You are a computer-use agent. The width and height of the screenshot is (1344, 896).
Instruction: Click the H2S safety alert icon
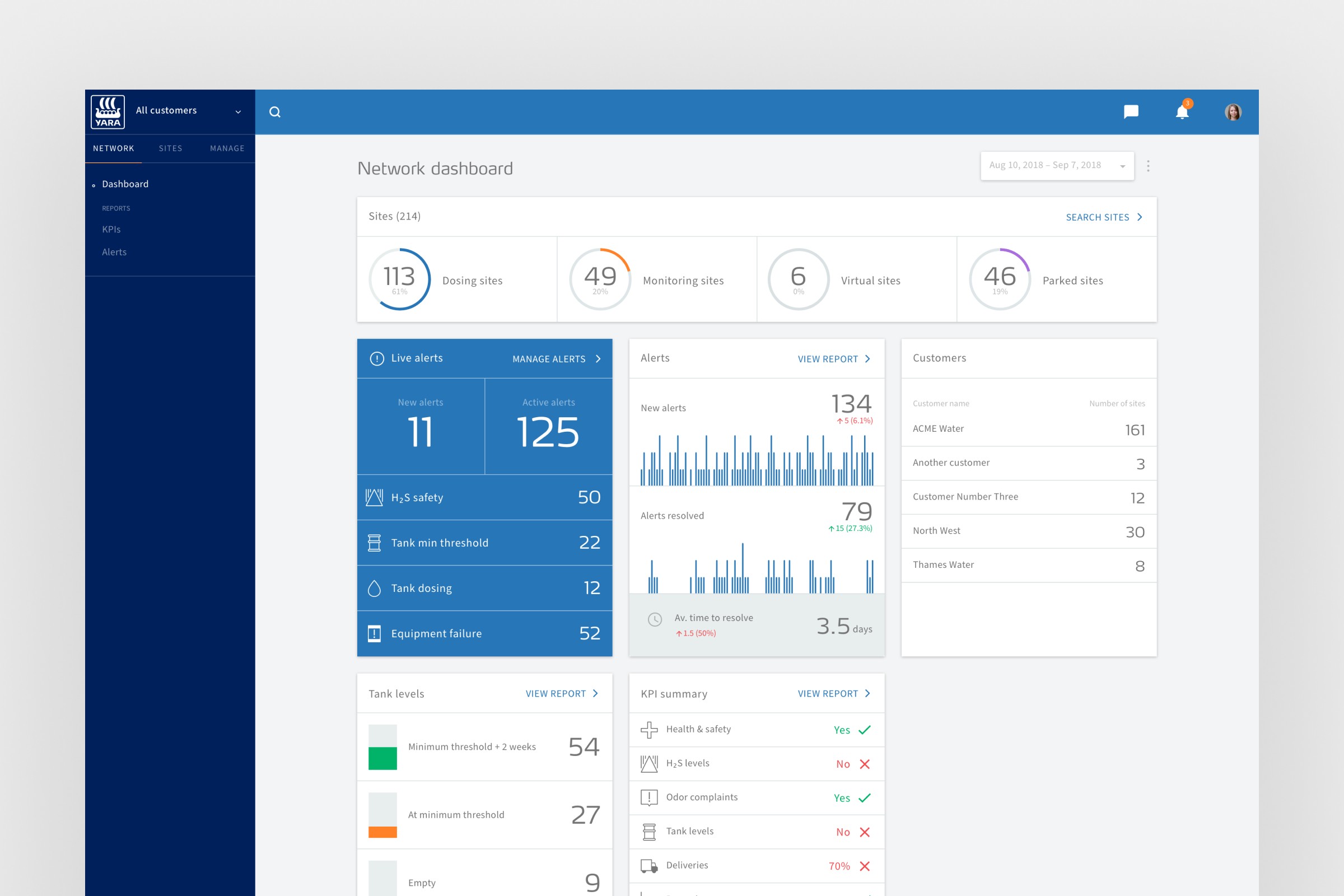(375, 497)
